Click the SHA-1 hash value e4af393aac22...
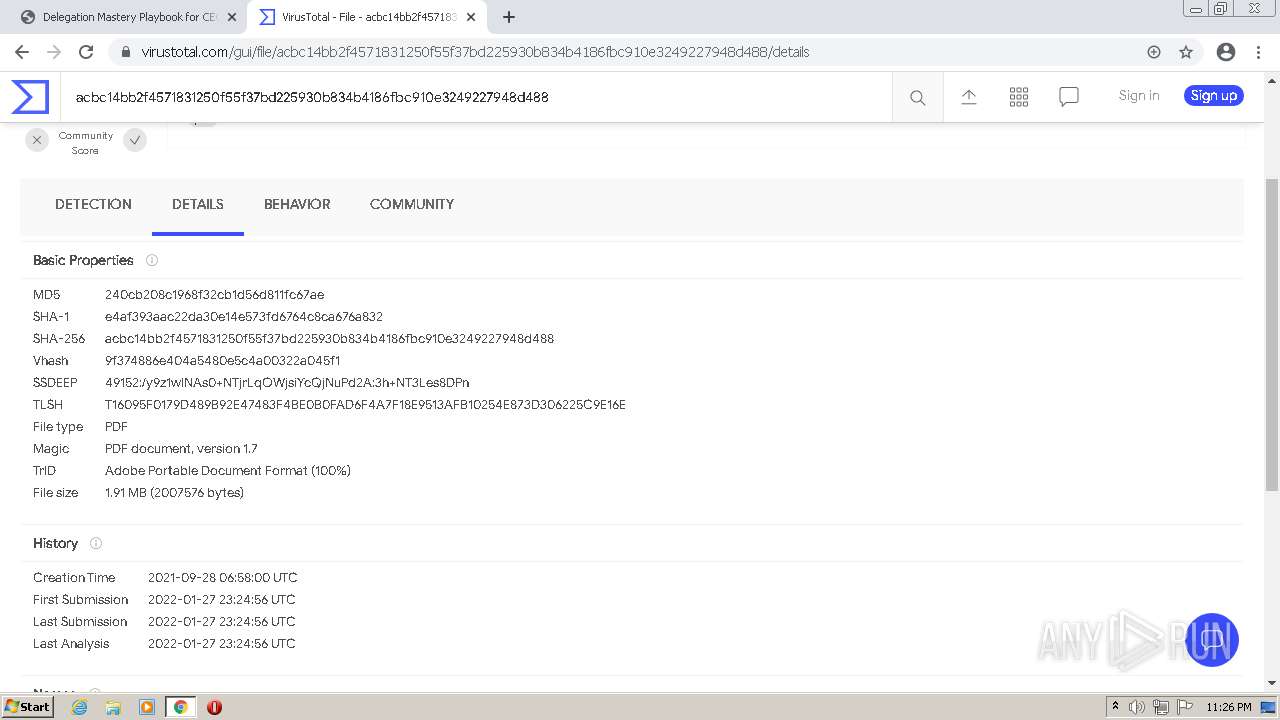The image size is (1280, 720). pos(244,317)
